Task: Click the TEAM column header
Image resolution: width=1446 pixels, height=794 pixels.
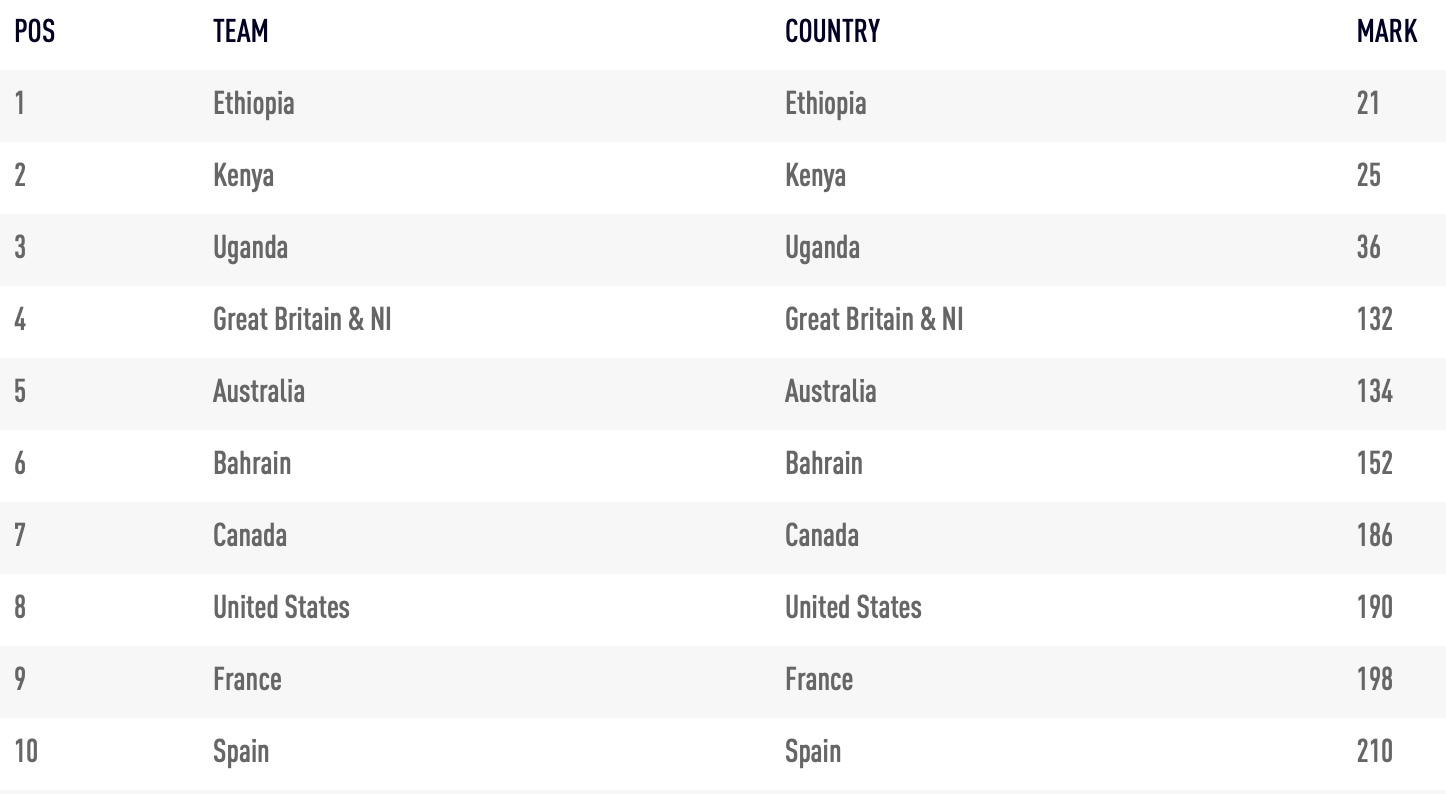Action: click(x=240, y=32)
